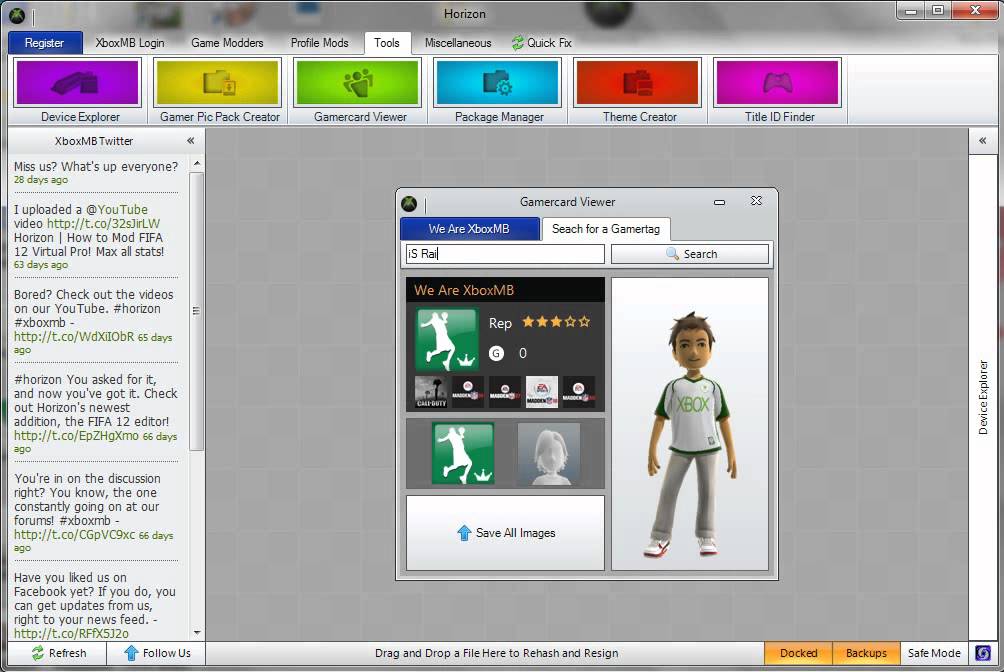Click the drag and drop rehash area

(496, 653)
